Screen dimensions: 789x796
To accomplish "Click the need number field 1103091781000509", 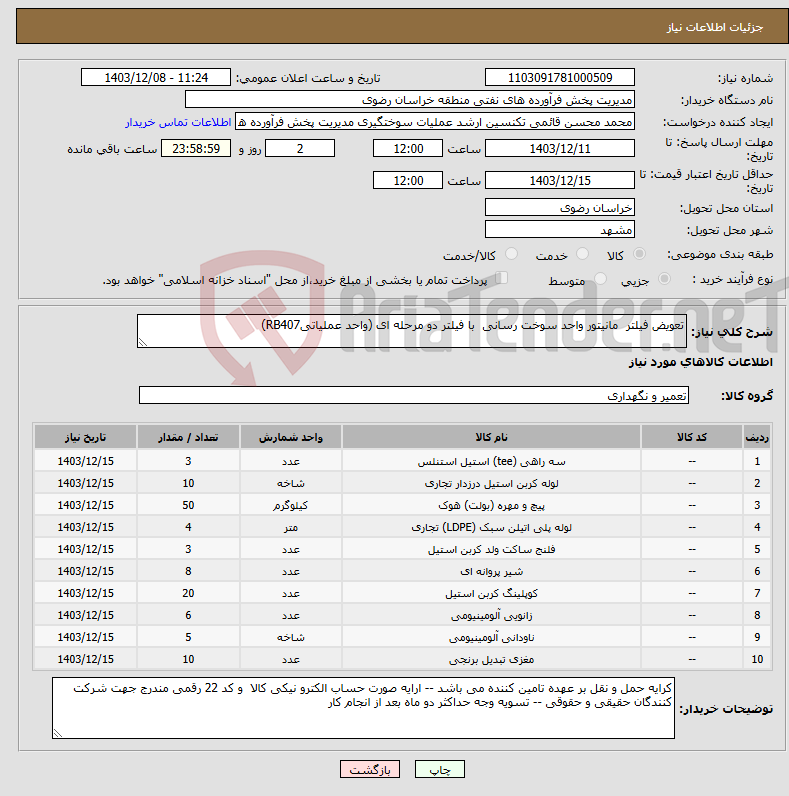I will 560,78.
